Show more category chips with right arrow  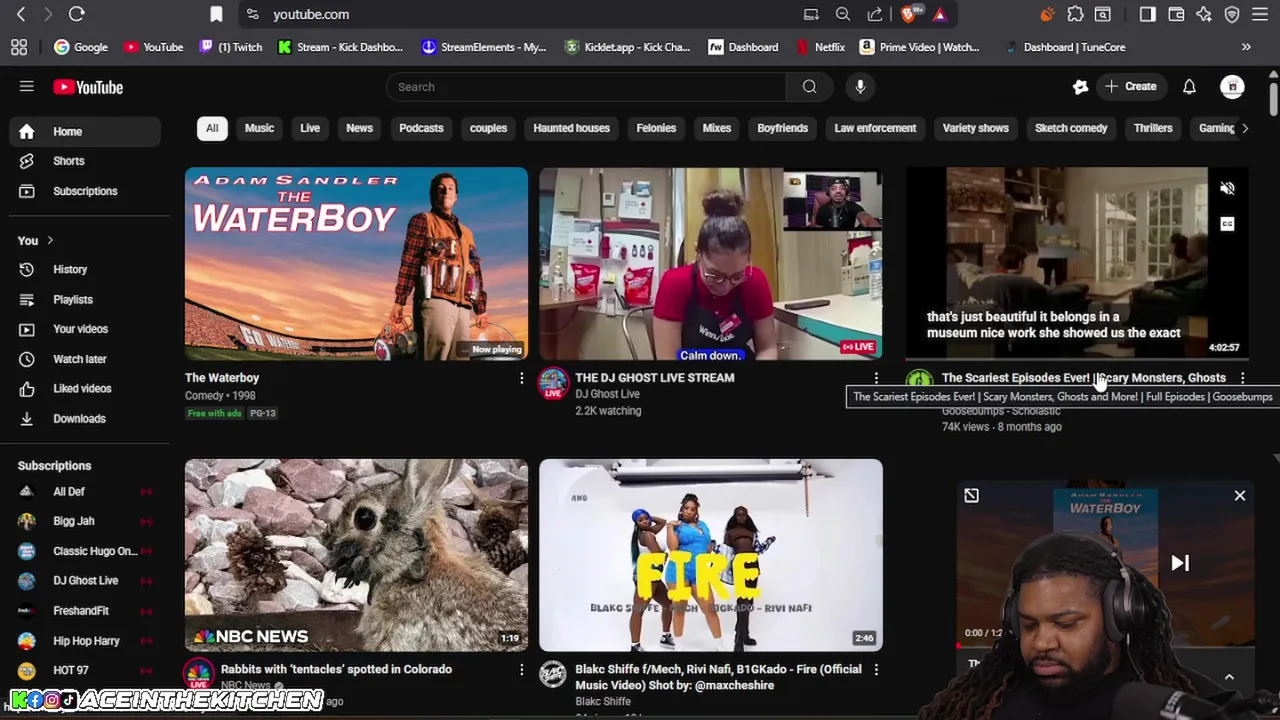coord(1244,128)
